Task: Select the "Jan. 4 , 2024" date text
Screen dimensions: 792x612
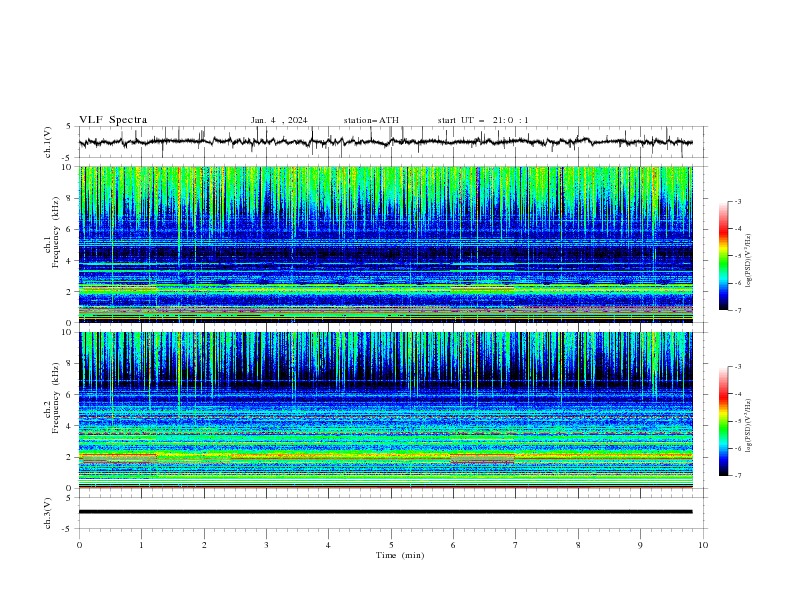Action: (x=279, y=120)
